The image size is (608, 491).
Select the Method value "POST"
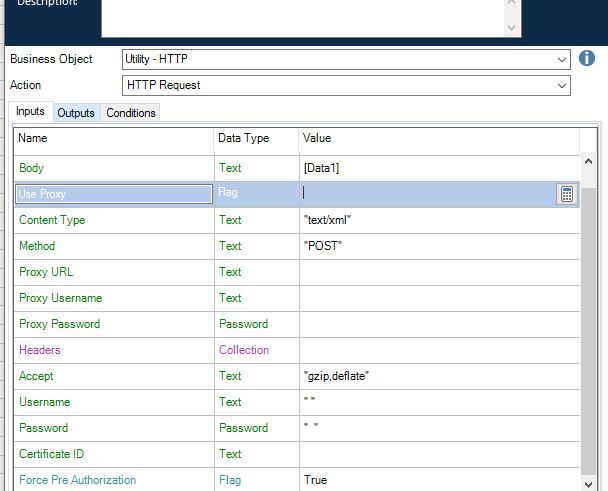pos(323,246)
